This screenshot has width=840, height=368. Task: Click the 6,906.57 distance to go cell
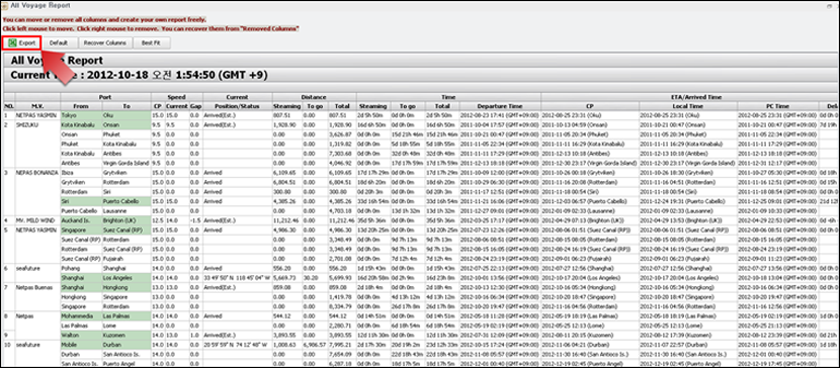(x=315, y=344)
